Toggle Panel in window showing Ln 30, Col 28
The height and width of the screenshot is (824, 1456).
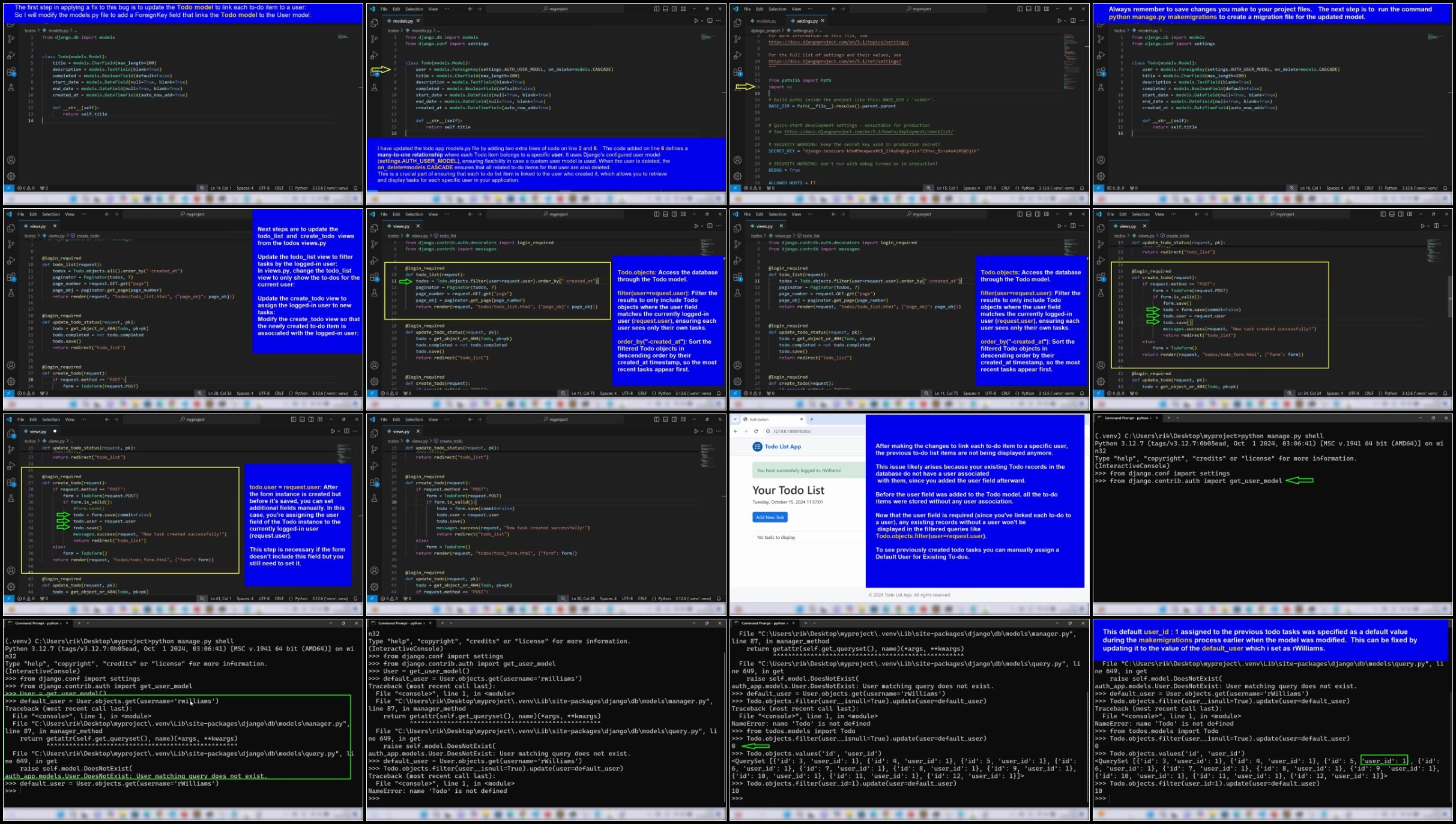pyautogui.click(x=665, y=420)
